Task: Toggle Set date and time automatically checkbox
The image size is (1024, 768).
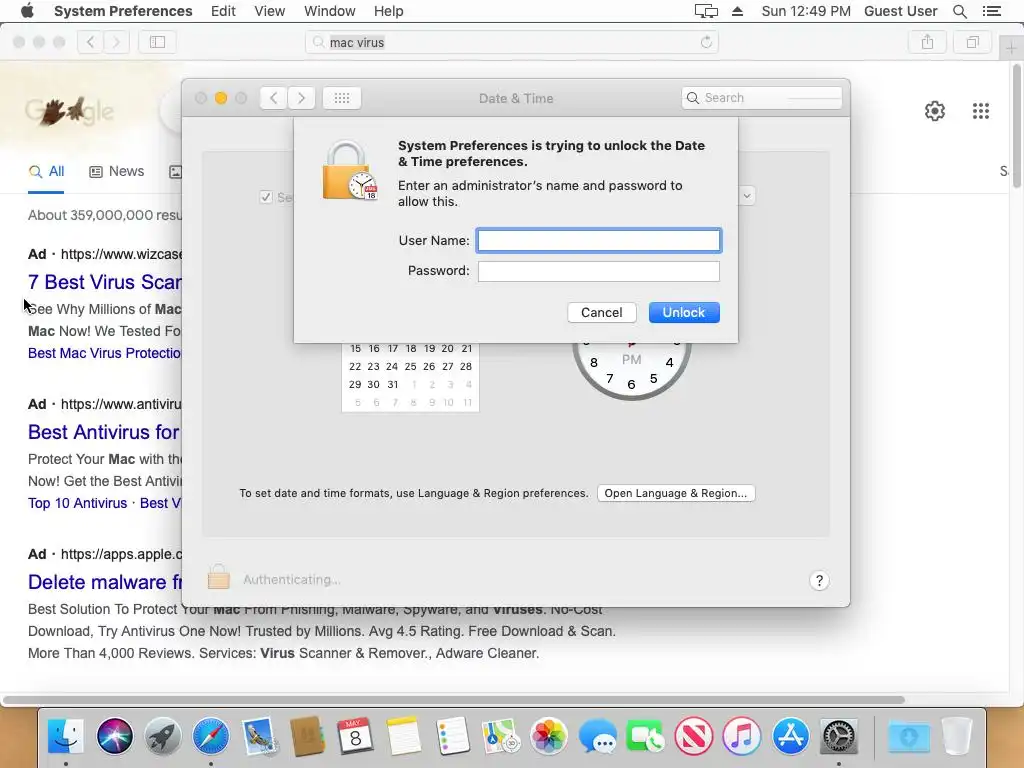Action: [x=266, y=197]
